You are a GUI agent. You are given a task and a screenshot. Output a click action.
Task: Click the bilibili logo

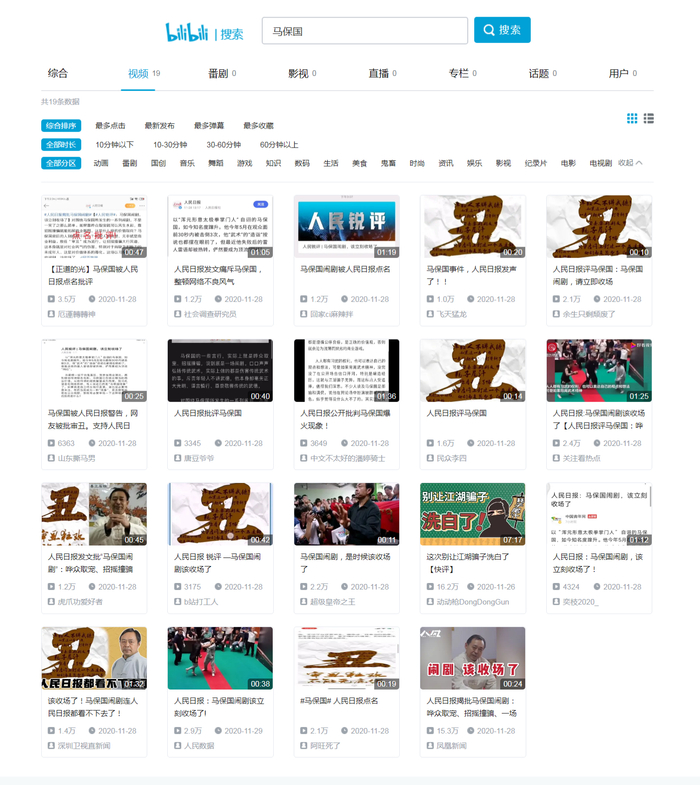point(187,32)
